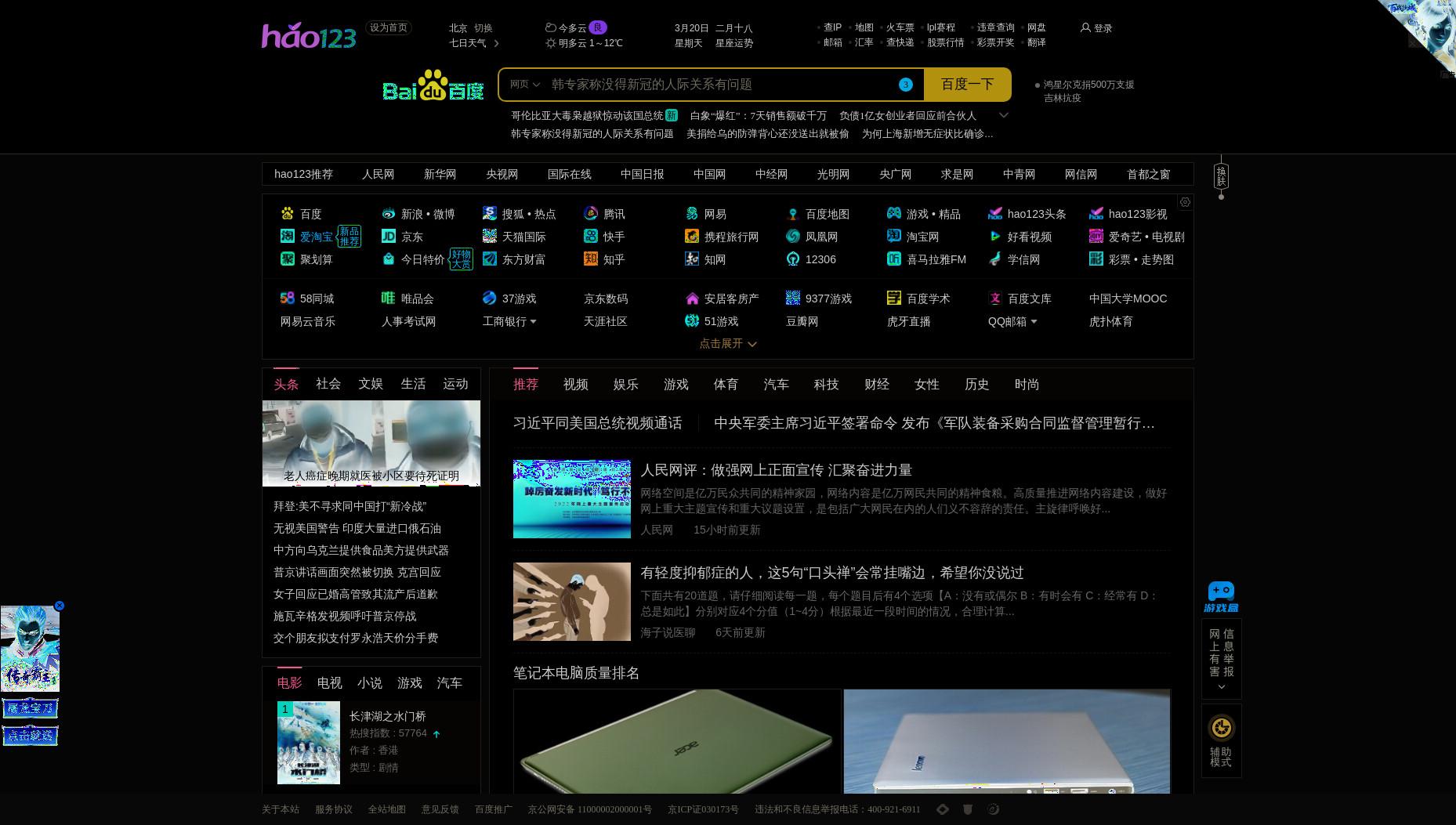This screenshot has width=1456, height=825.
Task: Open the 12306 icon link
Action: [x=793, y=259]
